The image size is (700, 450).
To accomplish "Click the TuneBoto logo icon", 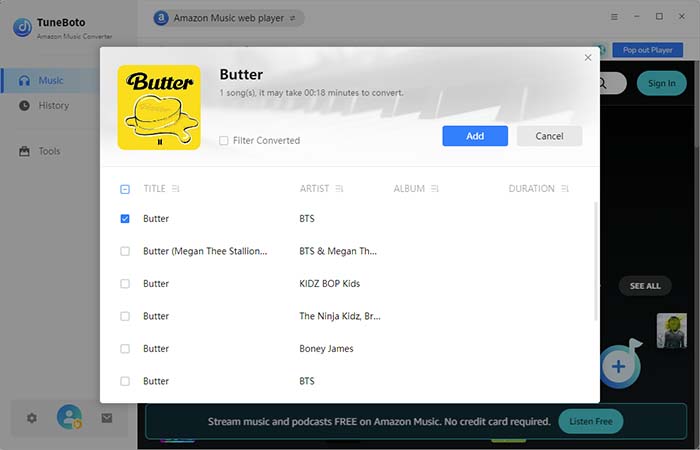I will (22, 27).
